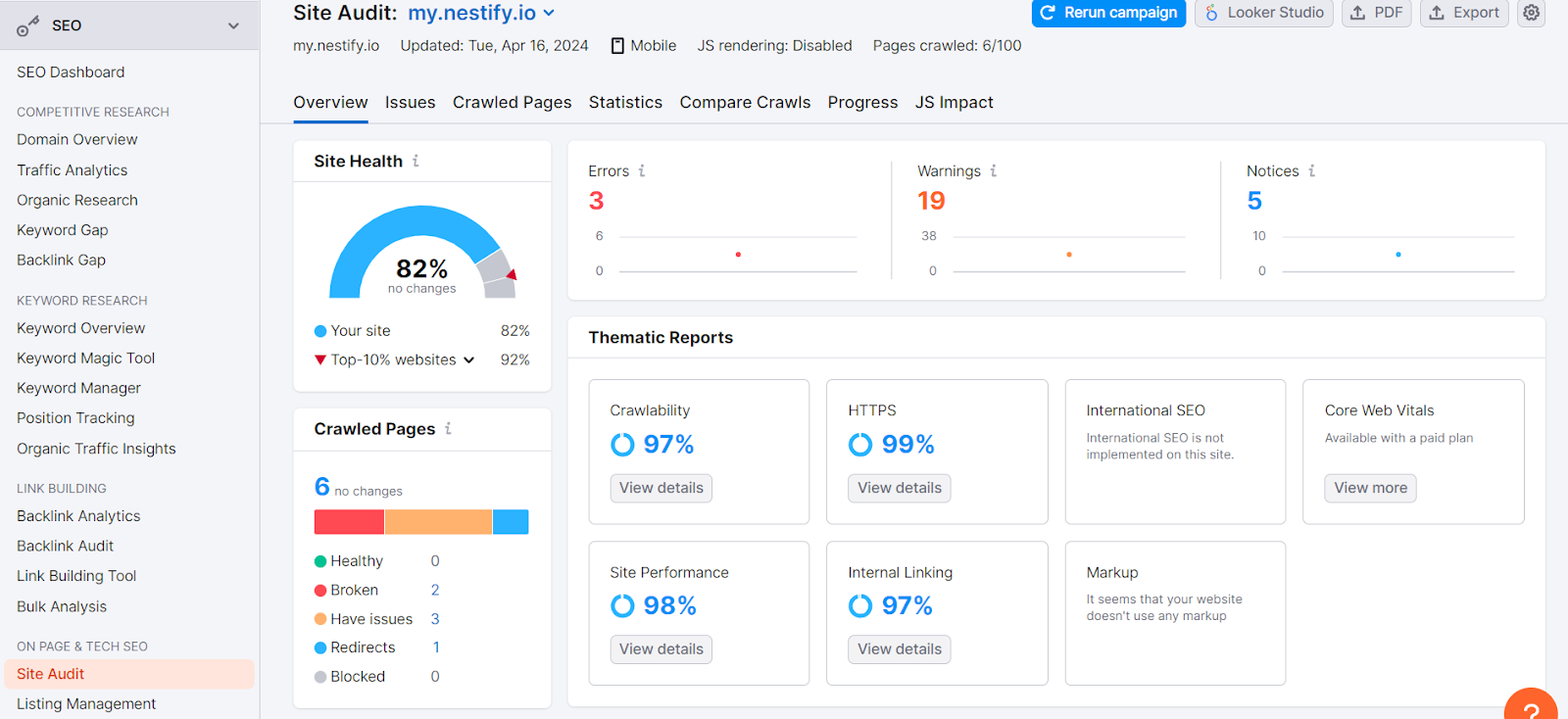Click the blue Redirects legend dot
This screenshot has width=1568, height=719.
pyautogui.click(x=320, y=647)
